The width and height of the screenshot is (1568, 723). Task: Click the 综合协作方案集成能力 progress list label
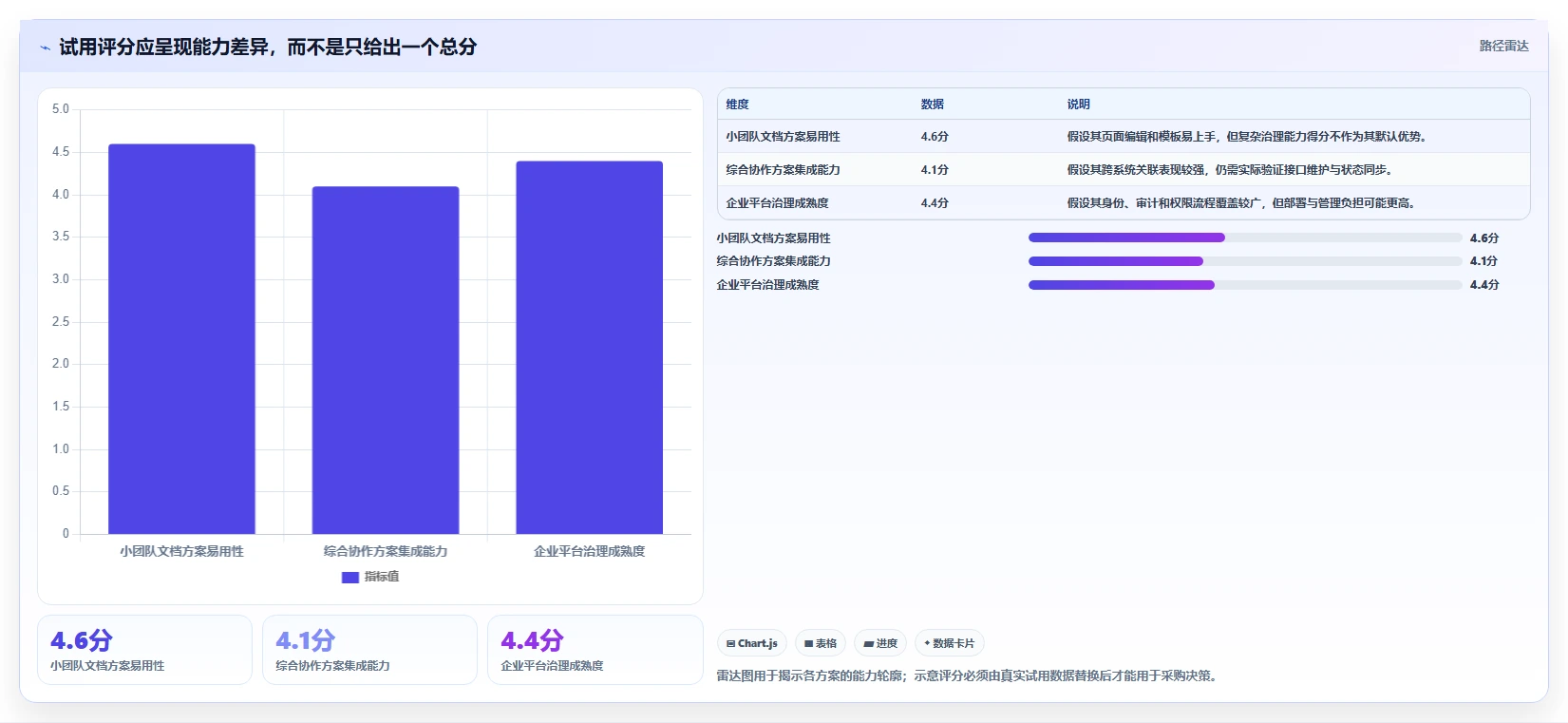point(774,261)
